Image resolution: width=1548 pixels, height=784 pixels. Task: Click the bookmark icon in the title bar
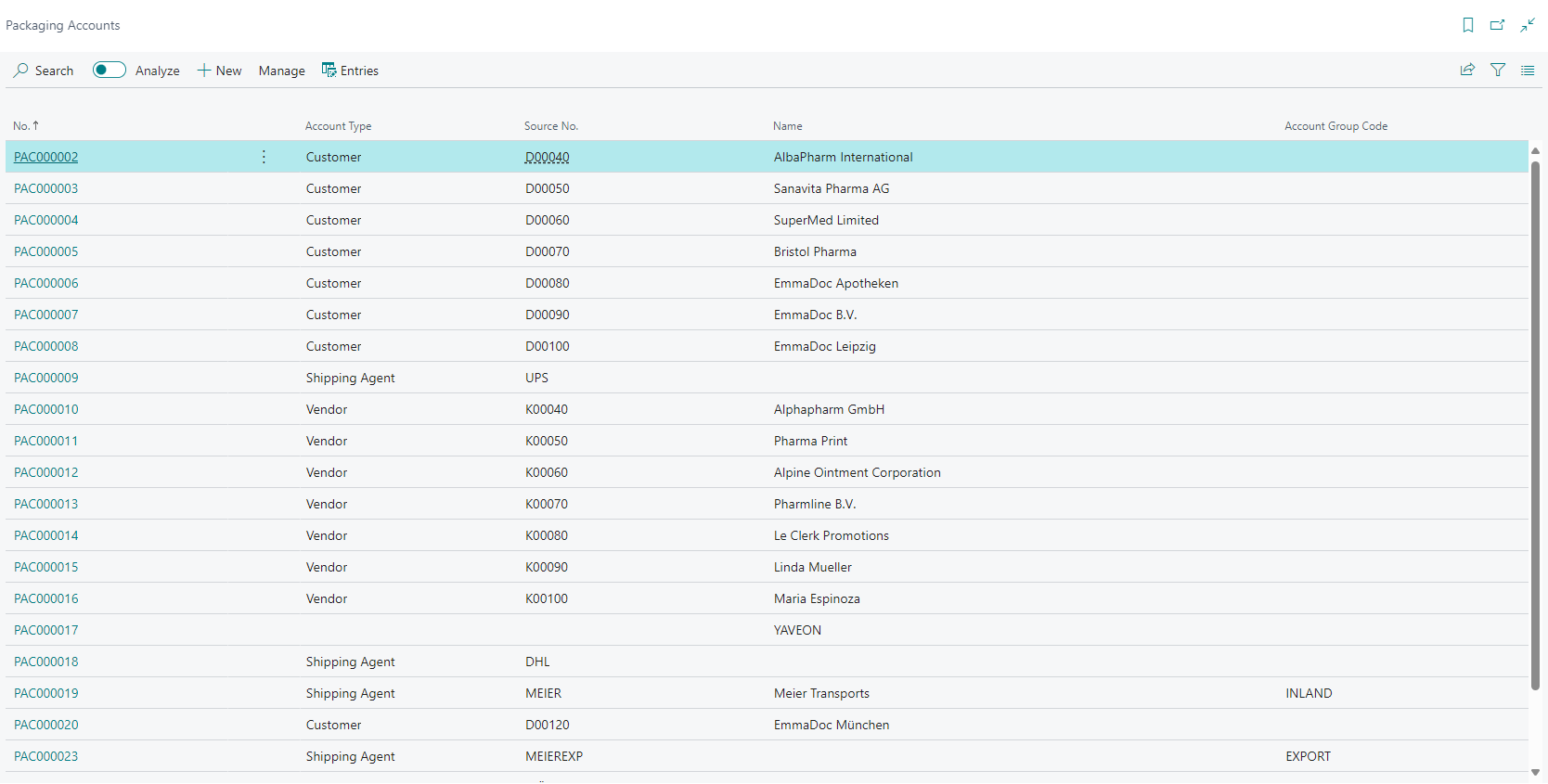pos(1468,25)
